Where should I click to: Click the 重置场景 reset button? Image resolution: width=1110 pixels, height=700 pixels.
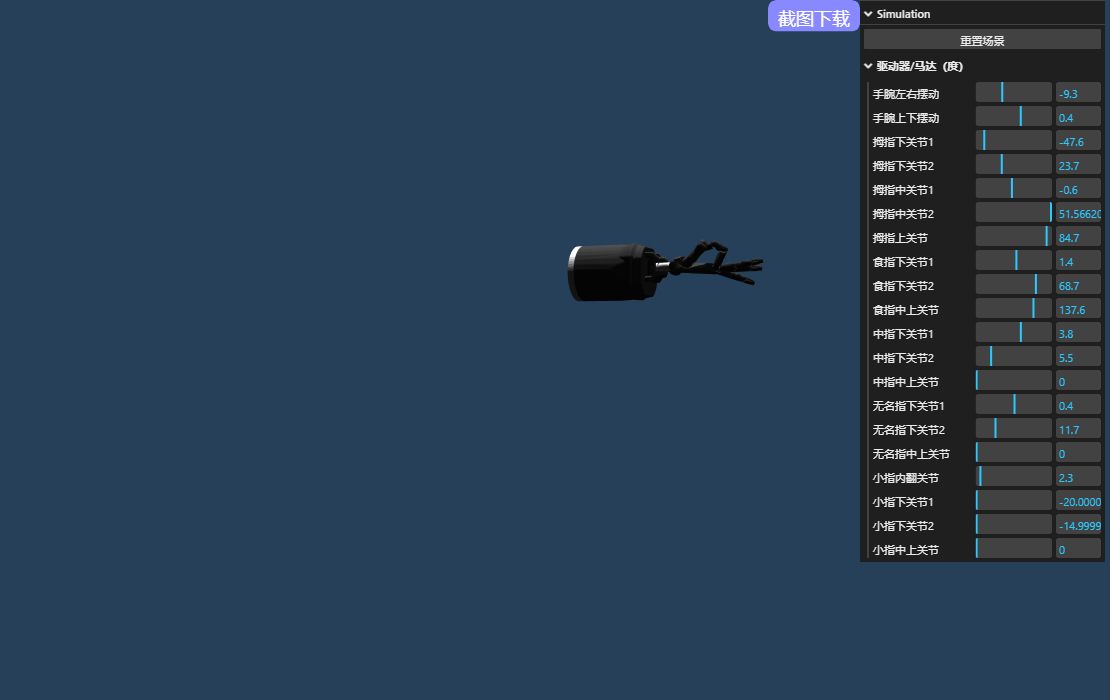click(982, 40)
